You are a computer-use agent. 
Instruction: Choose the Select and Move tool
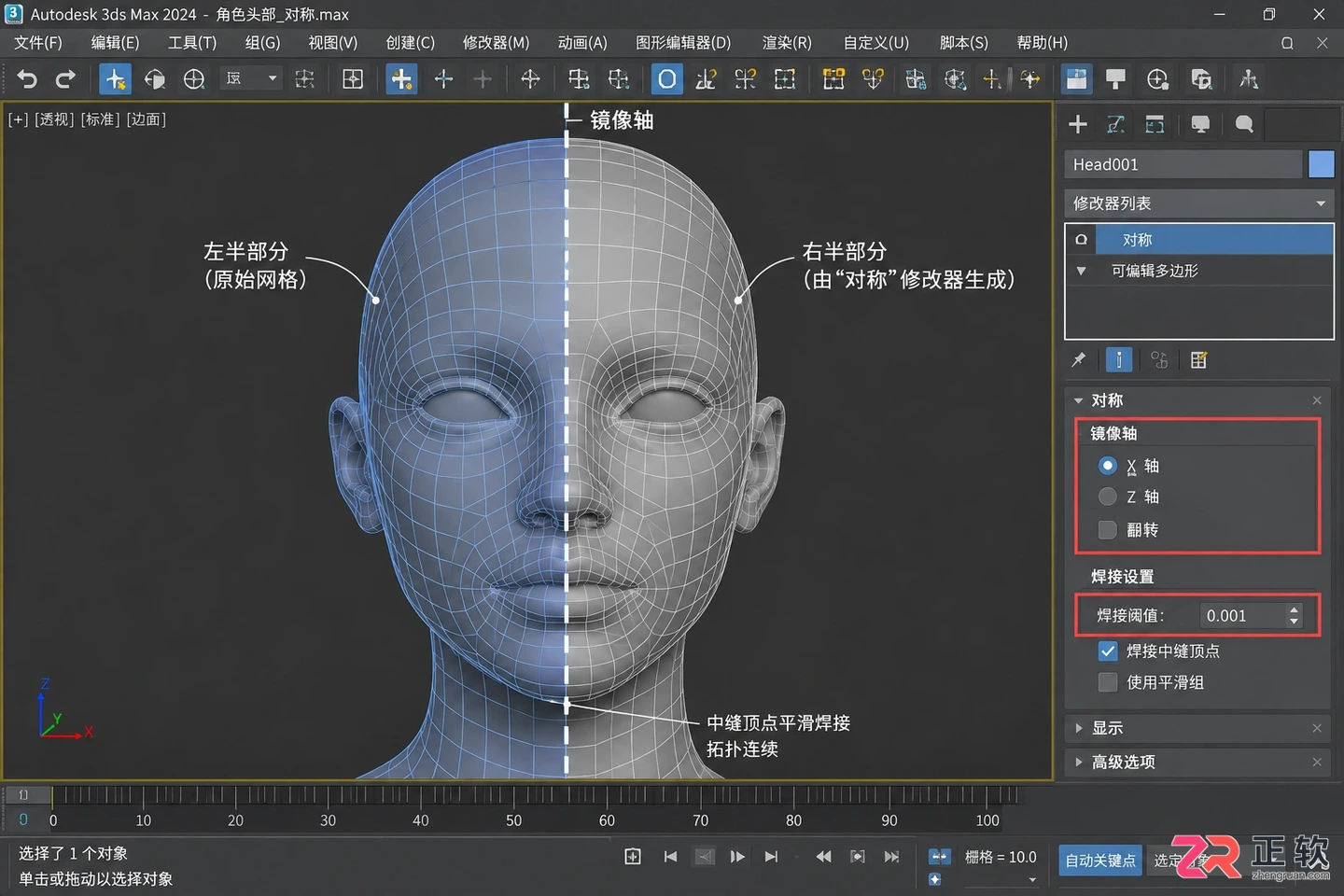[401, 79]
